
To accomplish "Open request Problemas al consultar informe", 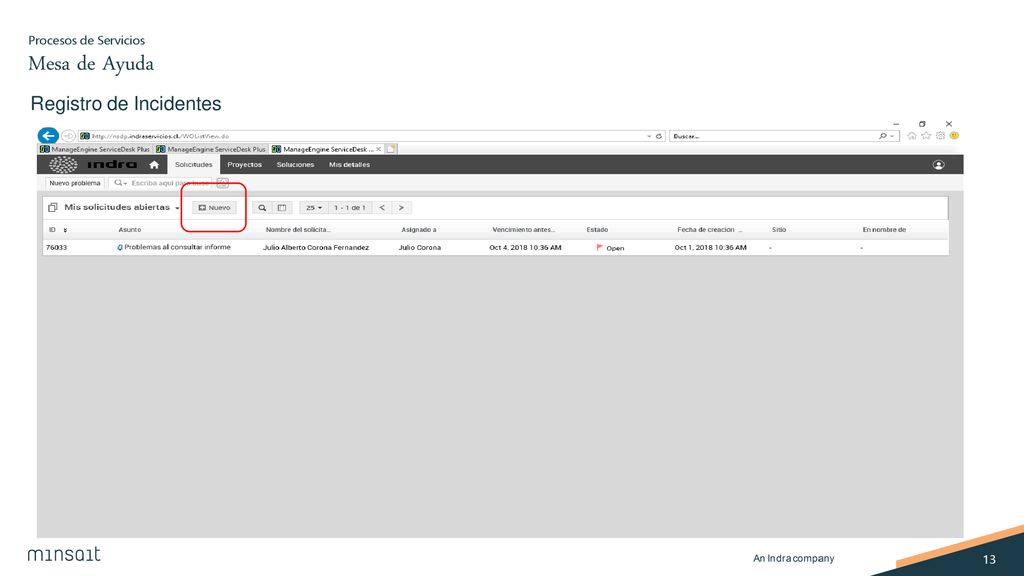I will coord(177,248).
